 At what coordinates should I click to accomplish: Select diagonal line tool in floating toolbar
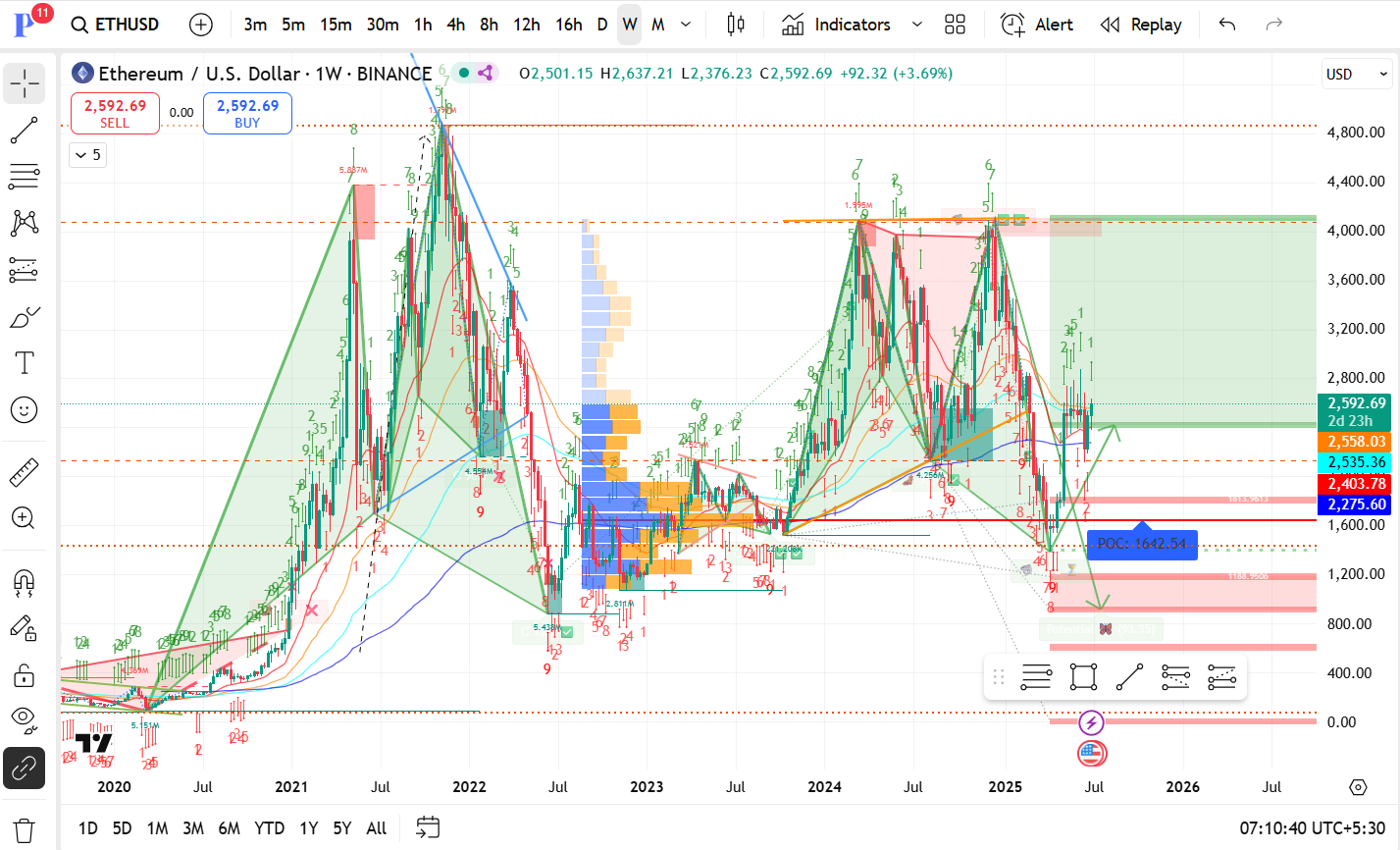1129,676
